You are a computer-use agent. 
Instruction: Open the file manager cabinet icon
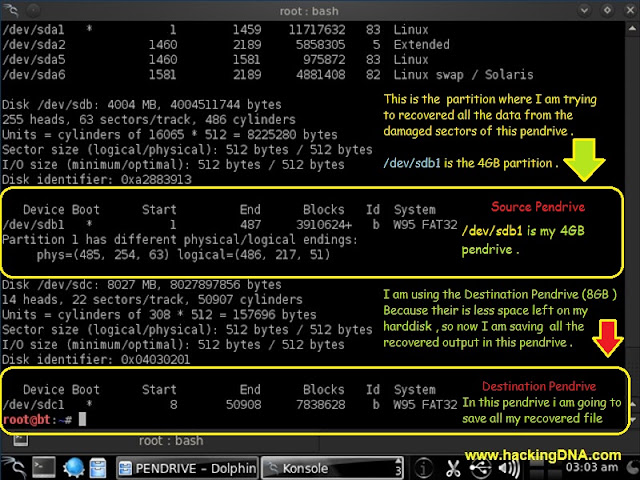(98, 468)
